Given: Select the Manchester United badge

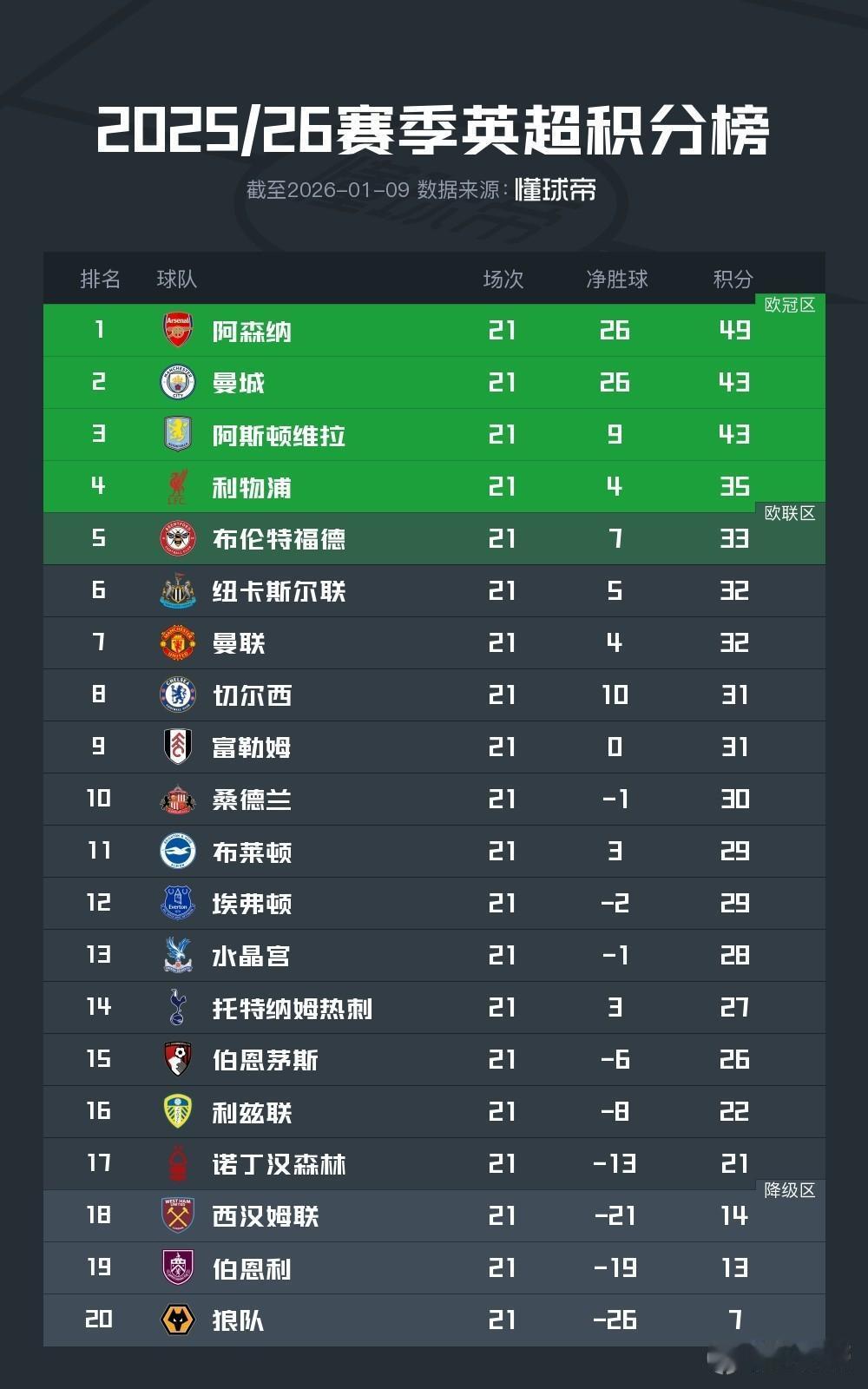Looking at the screenshot, I should 178,642.
